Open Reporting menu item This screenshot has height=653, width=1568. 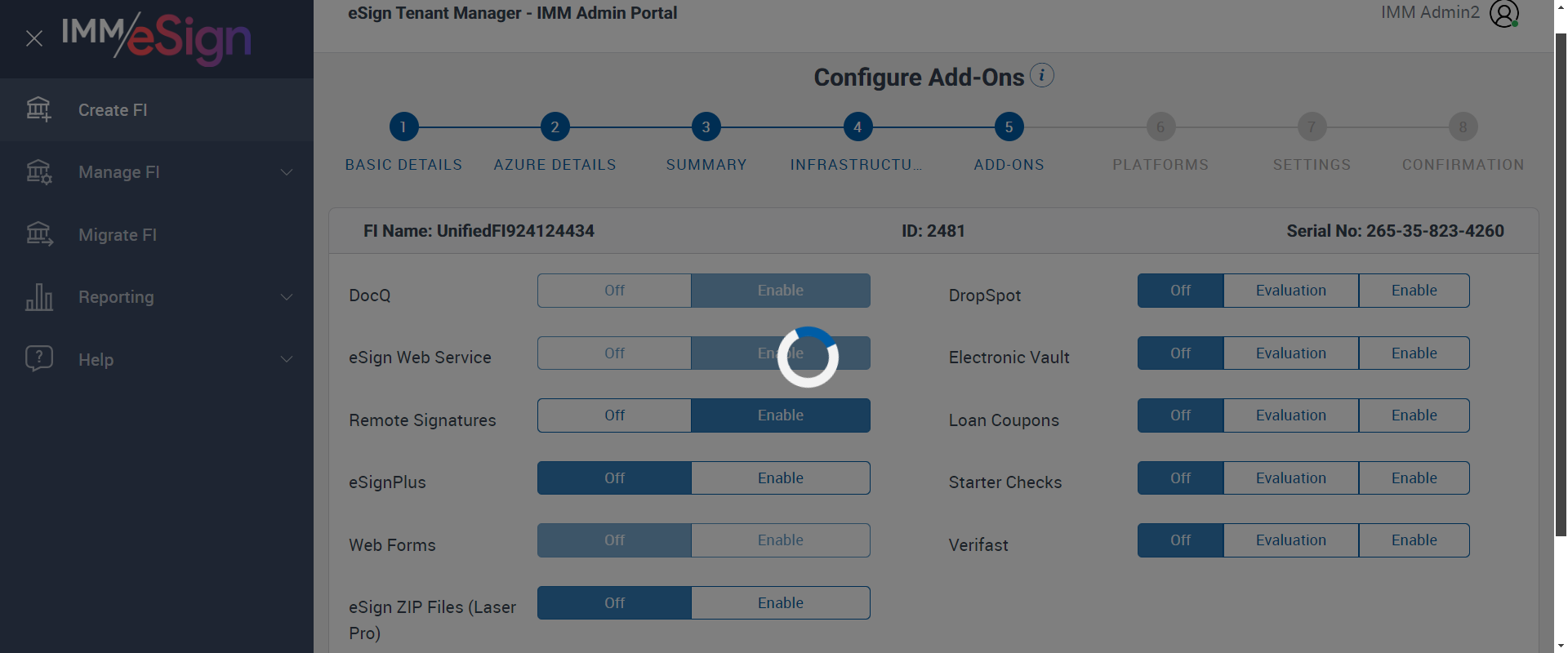point(157,297)
